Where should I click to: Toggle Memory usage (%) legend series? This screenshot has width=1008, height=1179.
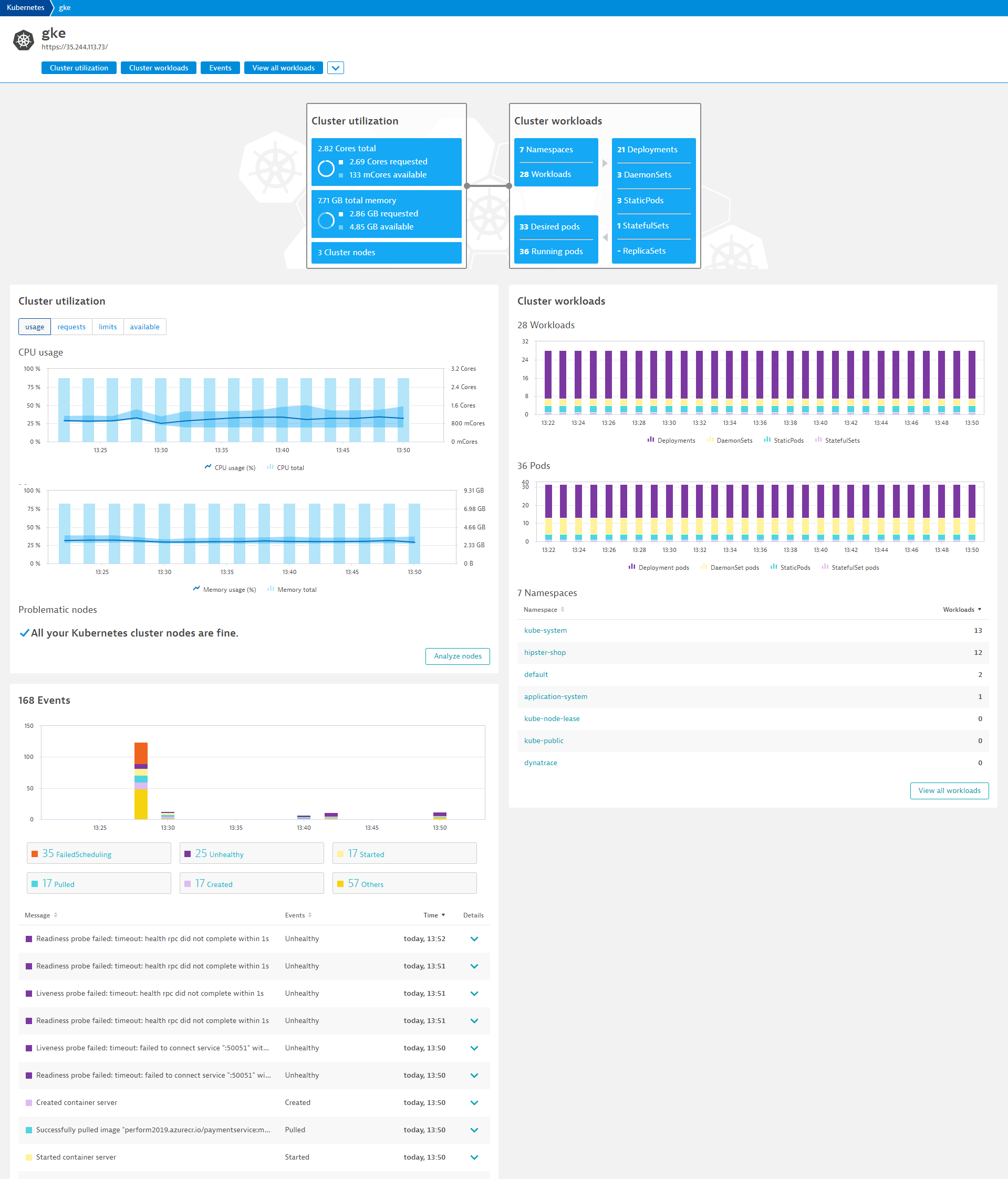click(x=224, y=589)
